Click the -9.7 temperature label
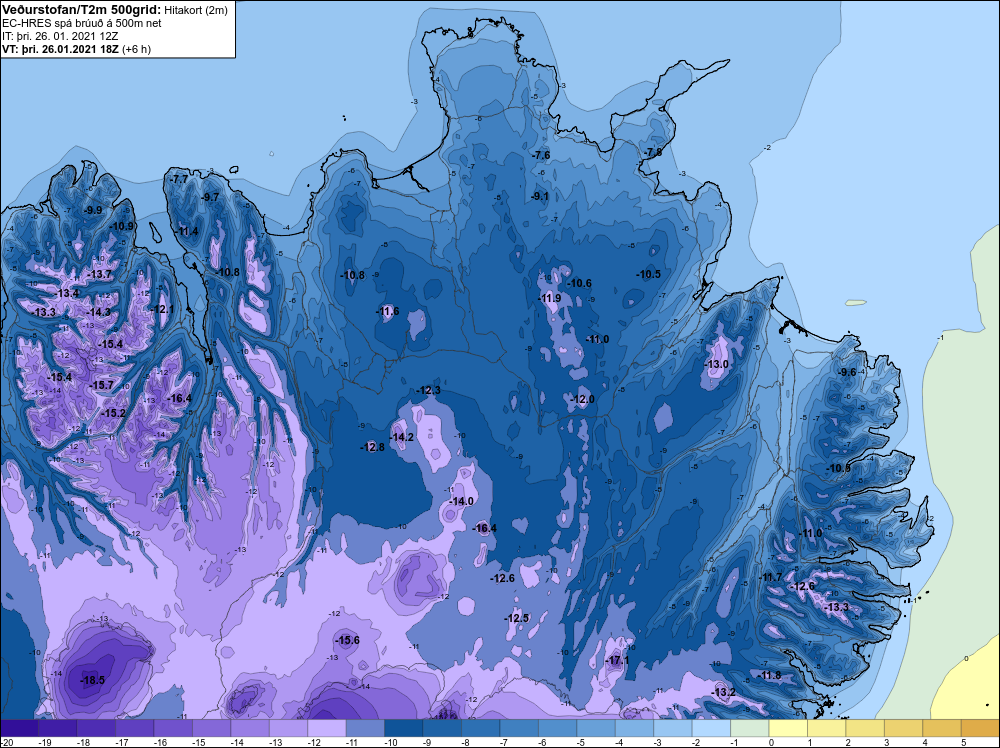 [209, 197]
